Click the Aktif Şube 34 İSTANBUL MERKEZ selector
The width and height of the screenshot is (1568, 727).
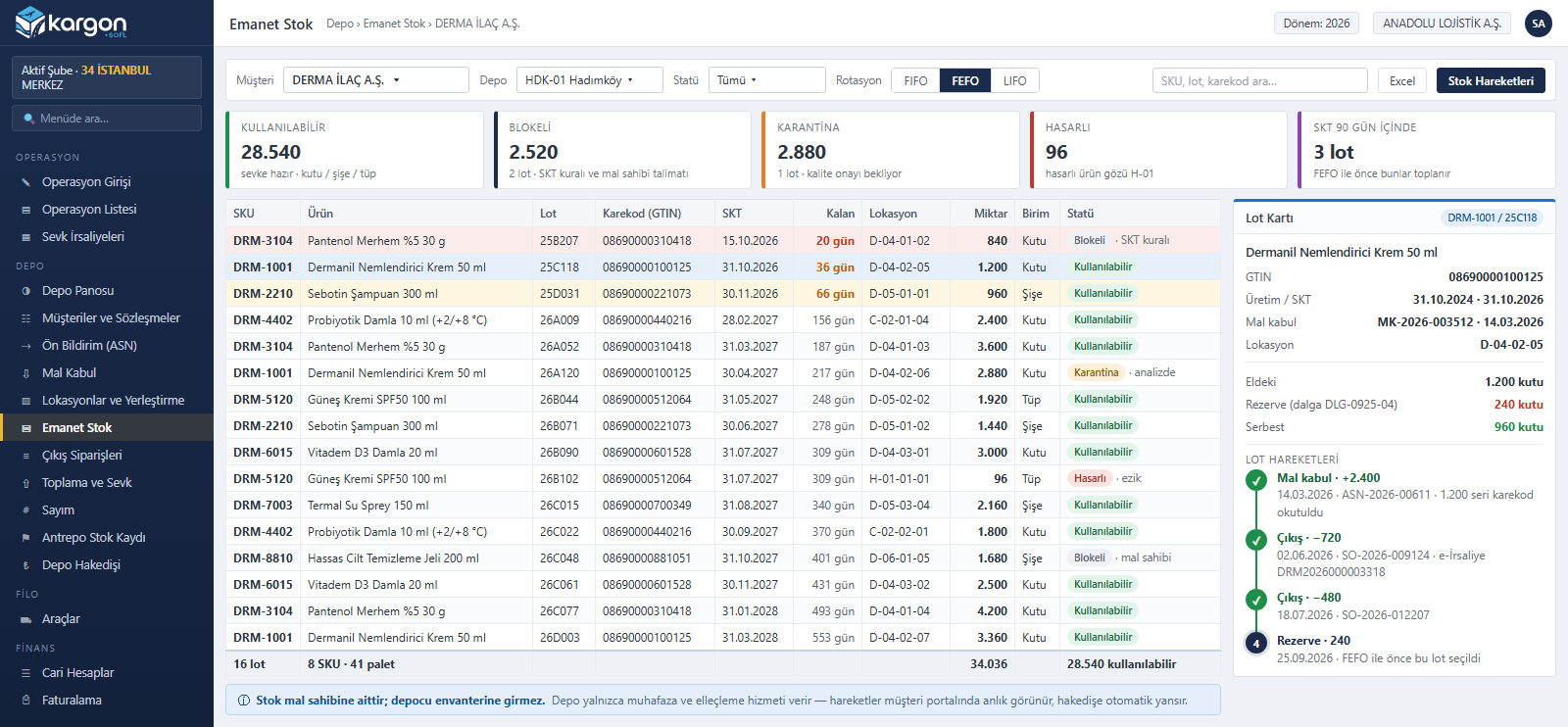[107, 77]
